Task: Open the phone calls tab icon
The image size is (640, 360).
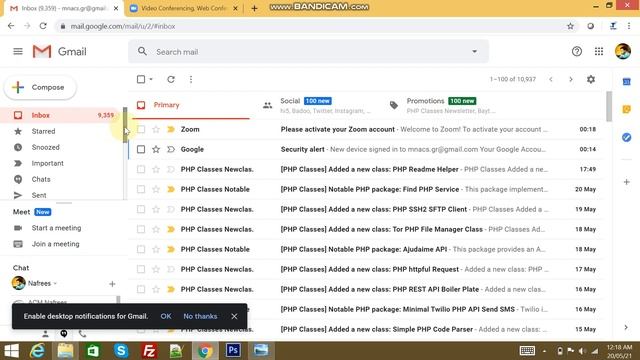Action: pyautogui.click(x=82, y=333)
